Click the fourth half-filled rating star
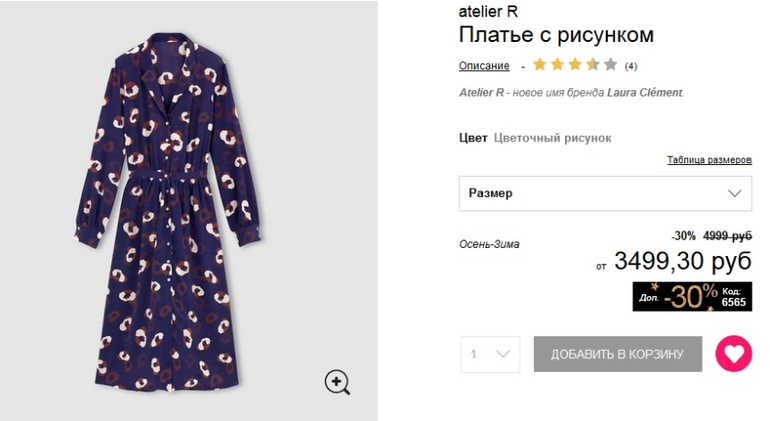 [x=593, y=65]
